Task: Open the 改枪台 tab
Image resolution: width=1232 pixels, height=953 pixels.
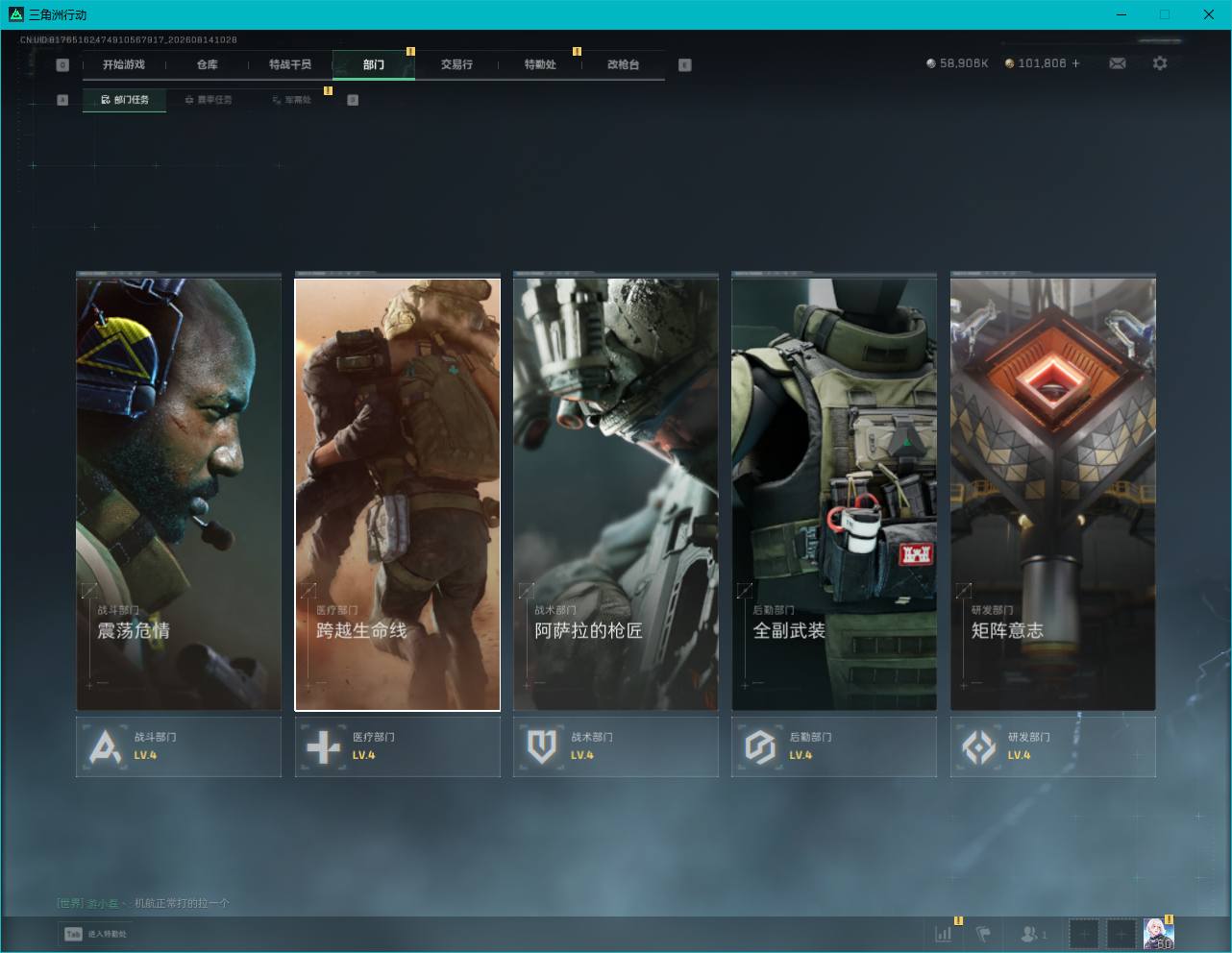Action: tap(623, 64)
